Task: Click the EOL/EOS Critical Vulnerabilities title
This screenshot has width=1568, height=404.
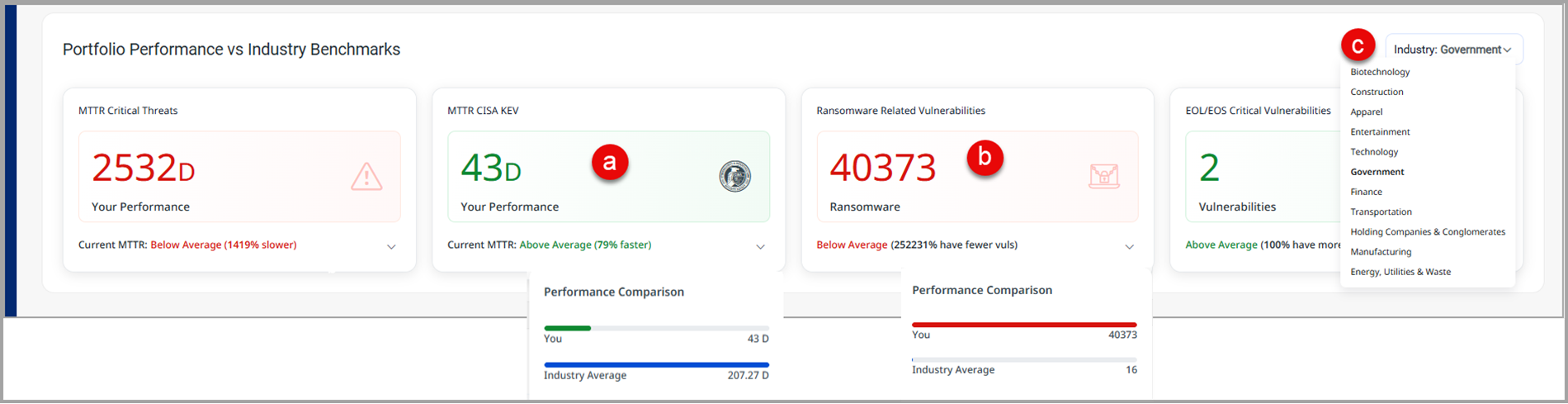Action: [1258, 111]
